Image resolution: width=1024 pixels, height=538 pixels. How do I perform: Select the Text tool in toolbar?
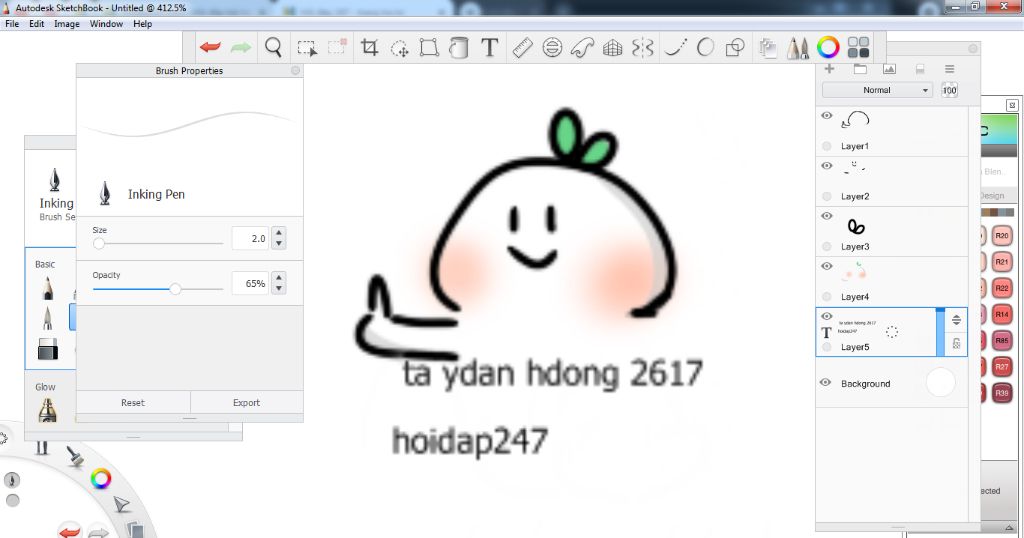point(490,48)
